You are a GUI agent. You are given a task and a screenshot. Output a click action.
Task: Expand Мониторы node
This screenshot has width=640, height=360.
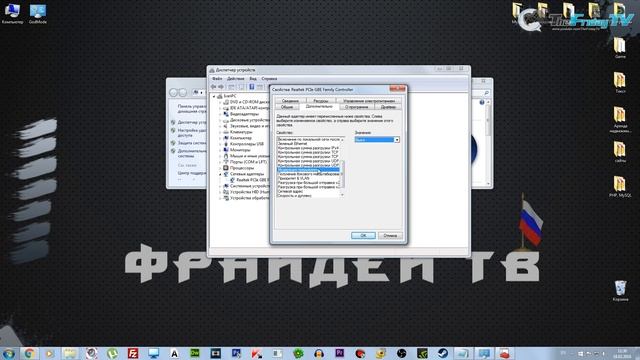click(x=220, y=150)
